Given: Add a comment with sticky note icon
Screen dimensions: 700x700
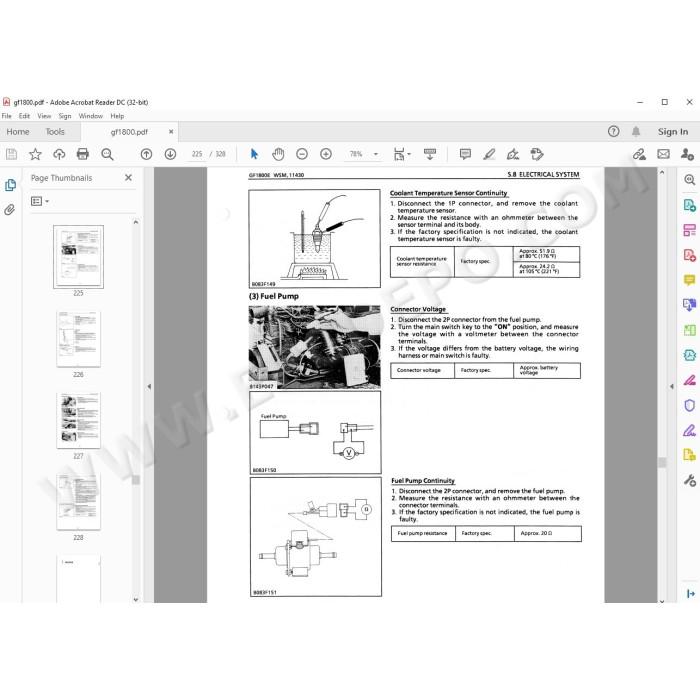Looking at the screenshot, I should pos(465,154).
